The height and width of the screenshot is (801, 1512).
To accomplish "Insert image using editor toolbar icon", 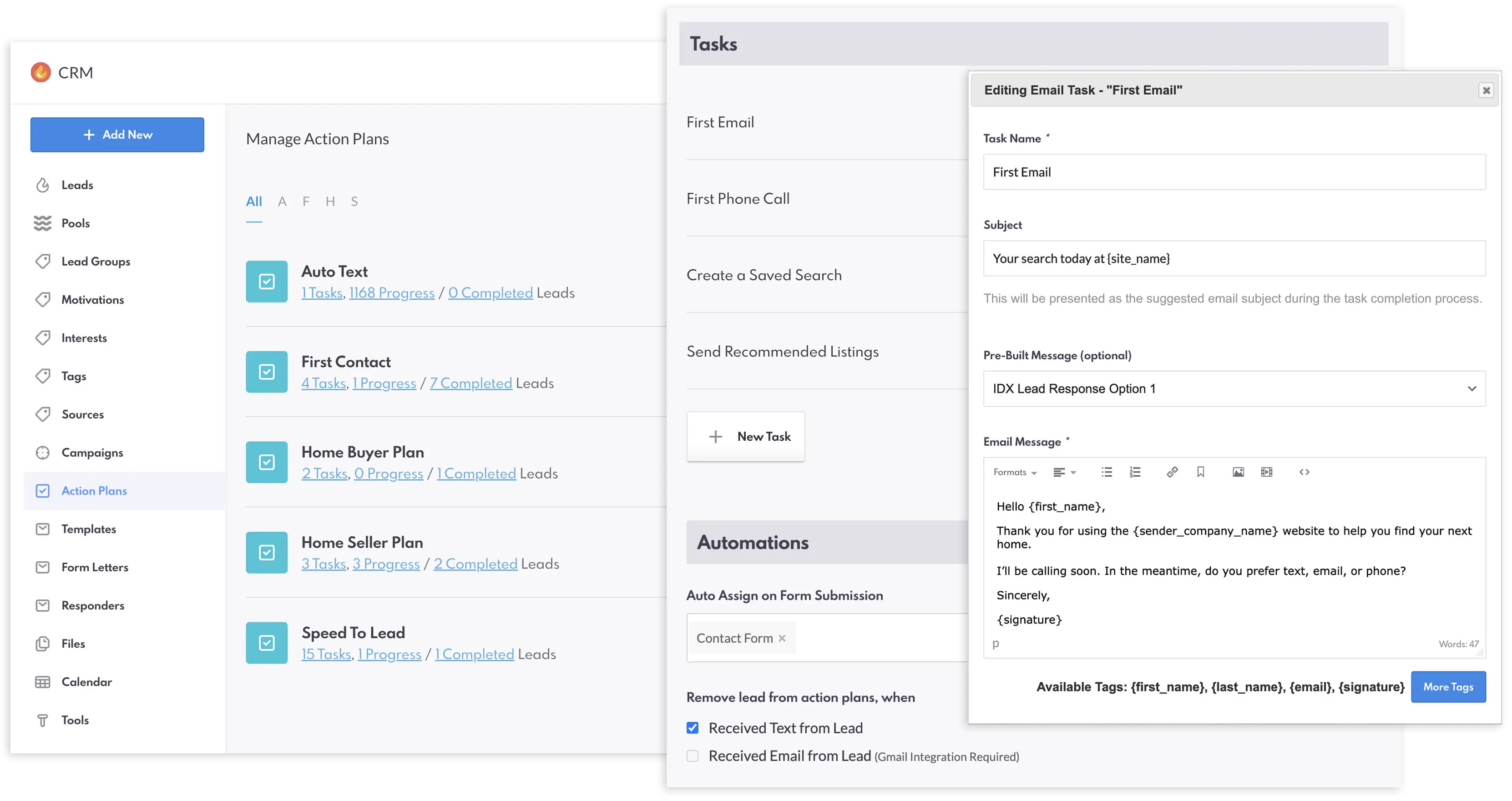I will point(1238,472).
